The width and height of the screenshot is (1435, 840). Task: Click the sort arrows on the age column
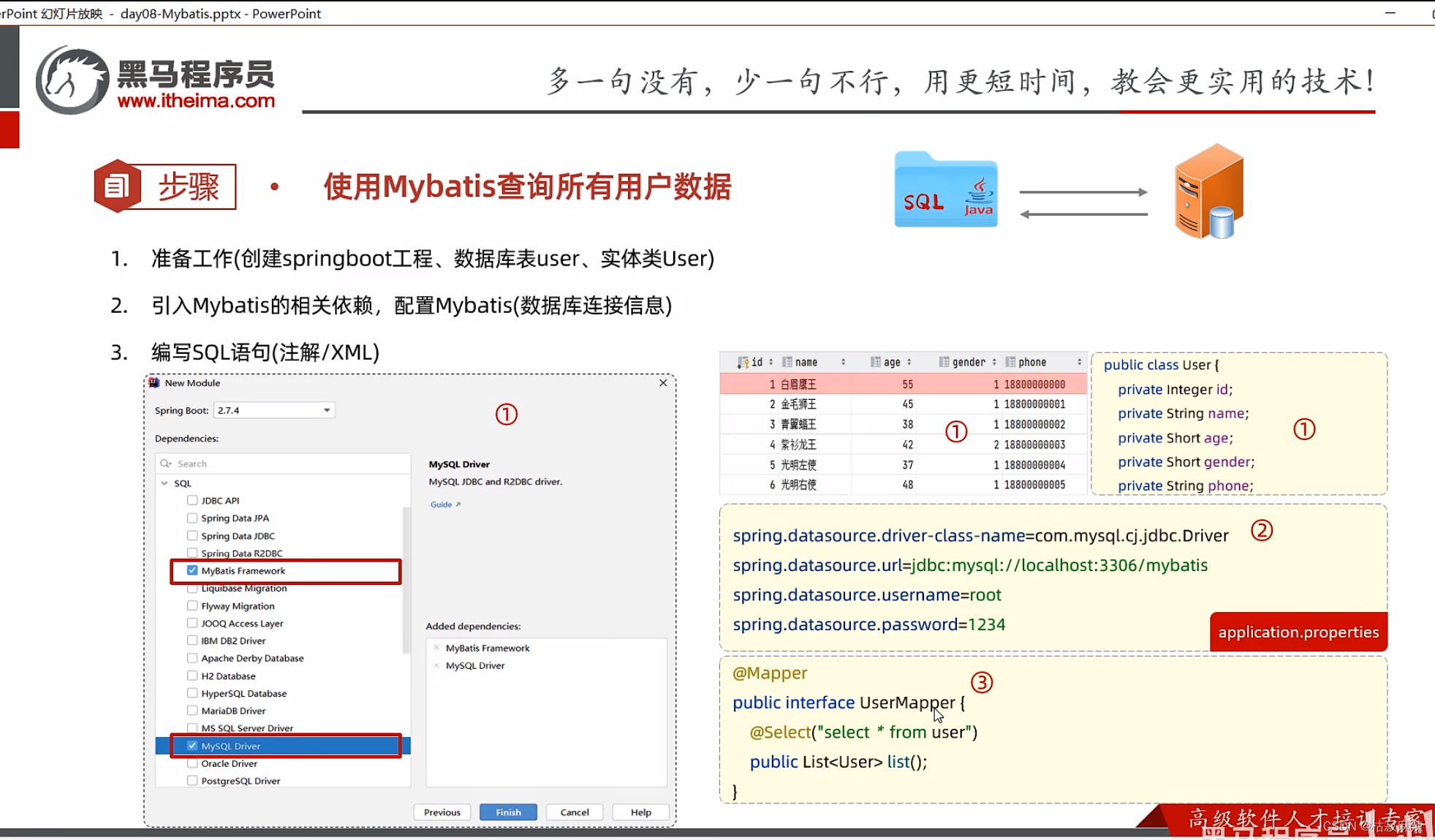point(909,361)
